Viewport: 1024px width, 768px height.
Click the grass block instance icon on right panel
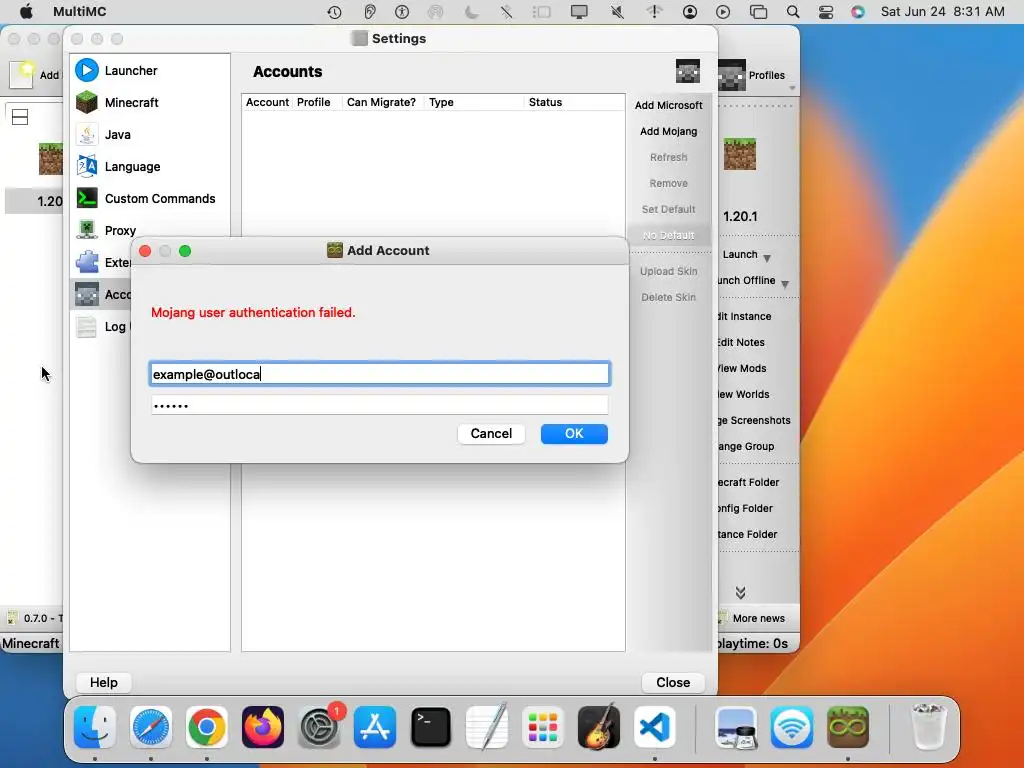click(740, 154)
